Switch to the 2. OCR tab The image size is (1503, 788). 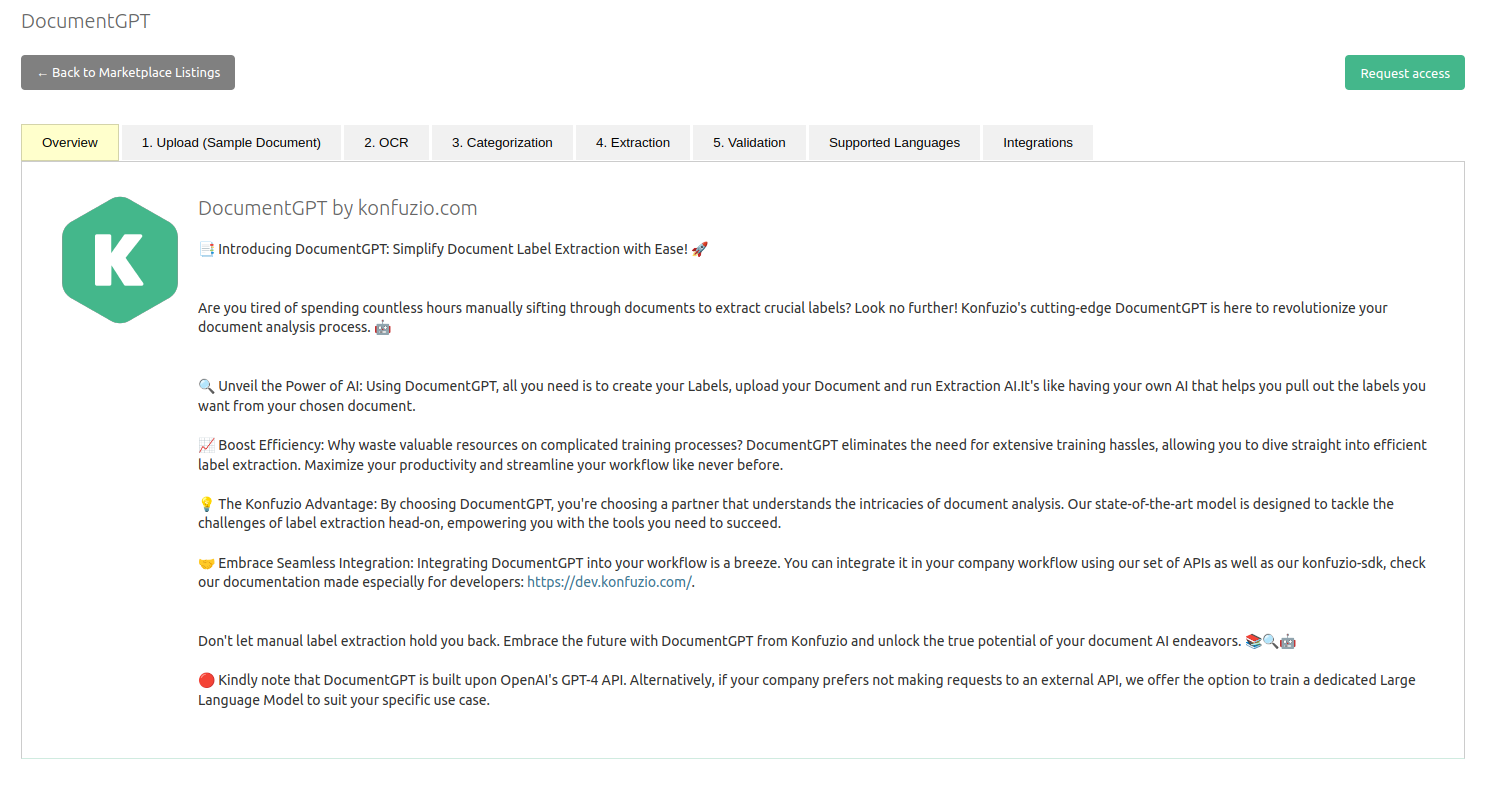tap(386, 142)
